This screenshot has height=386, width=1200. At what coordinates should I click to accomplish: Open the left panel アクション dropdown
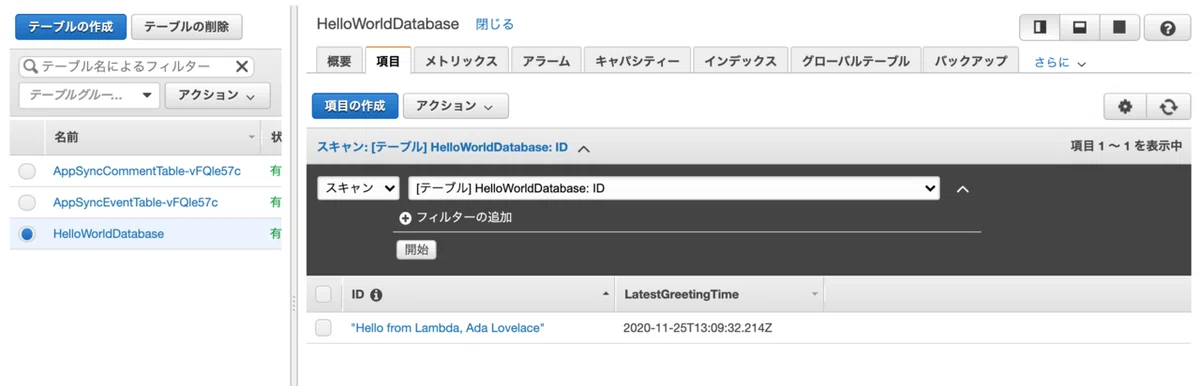pyautogui.click(x=218, y=95)
